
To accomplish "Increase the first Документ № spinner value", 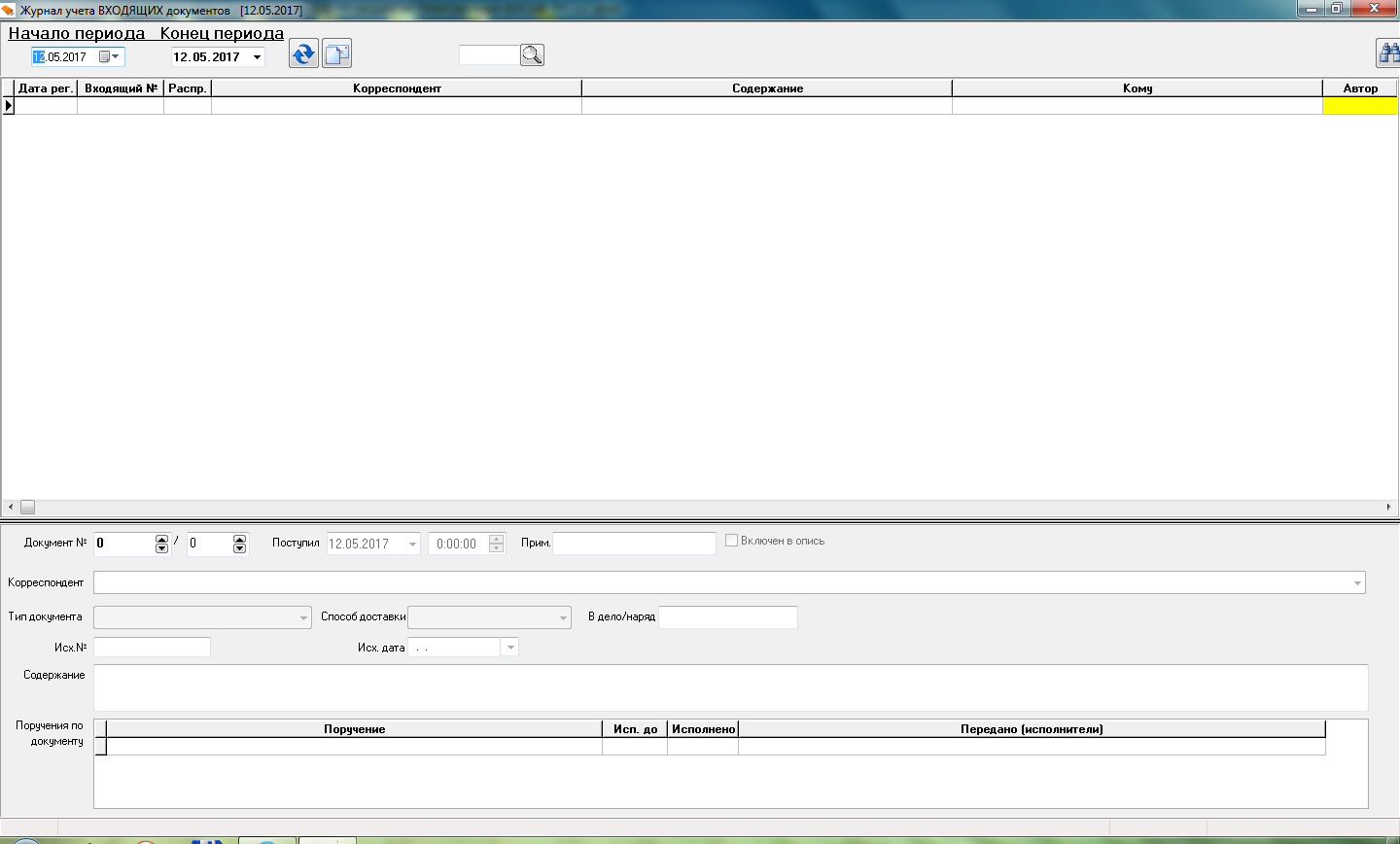I will 161,540.
